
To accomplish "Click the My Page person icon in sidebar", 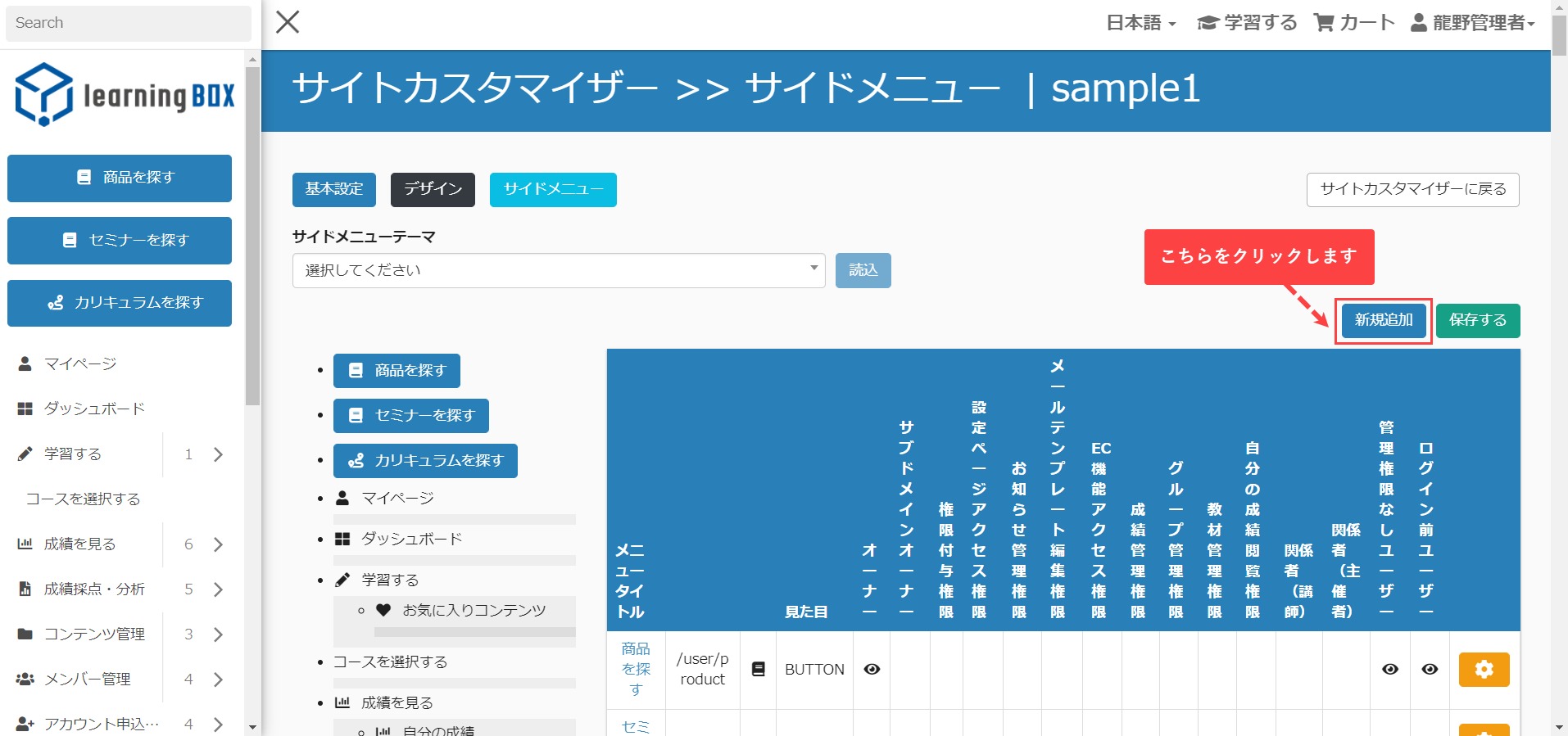I will (x=25, y=363).
